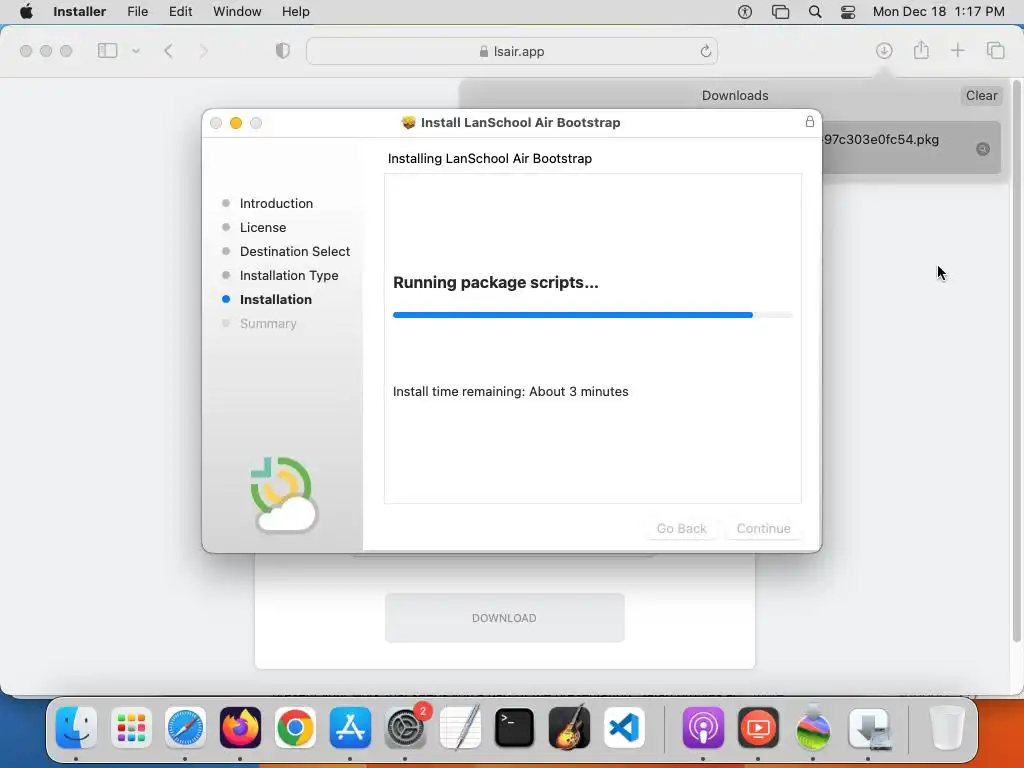Open TextEdit from the Dock

pos(460,727)
